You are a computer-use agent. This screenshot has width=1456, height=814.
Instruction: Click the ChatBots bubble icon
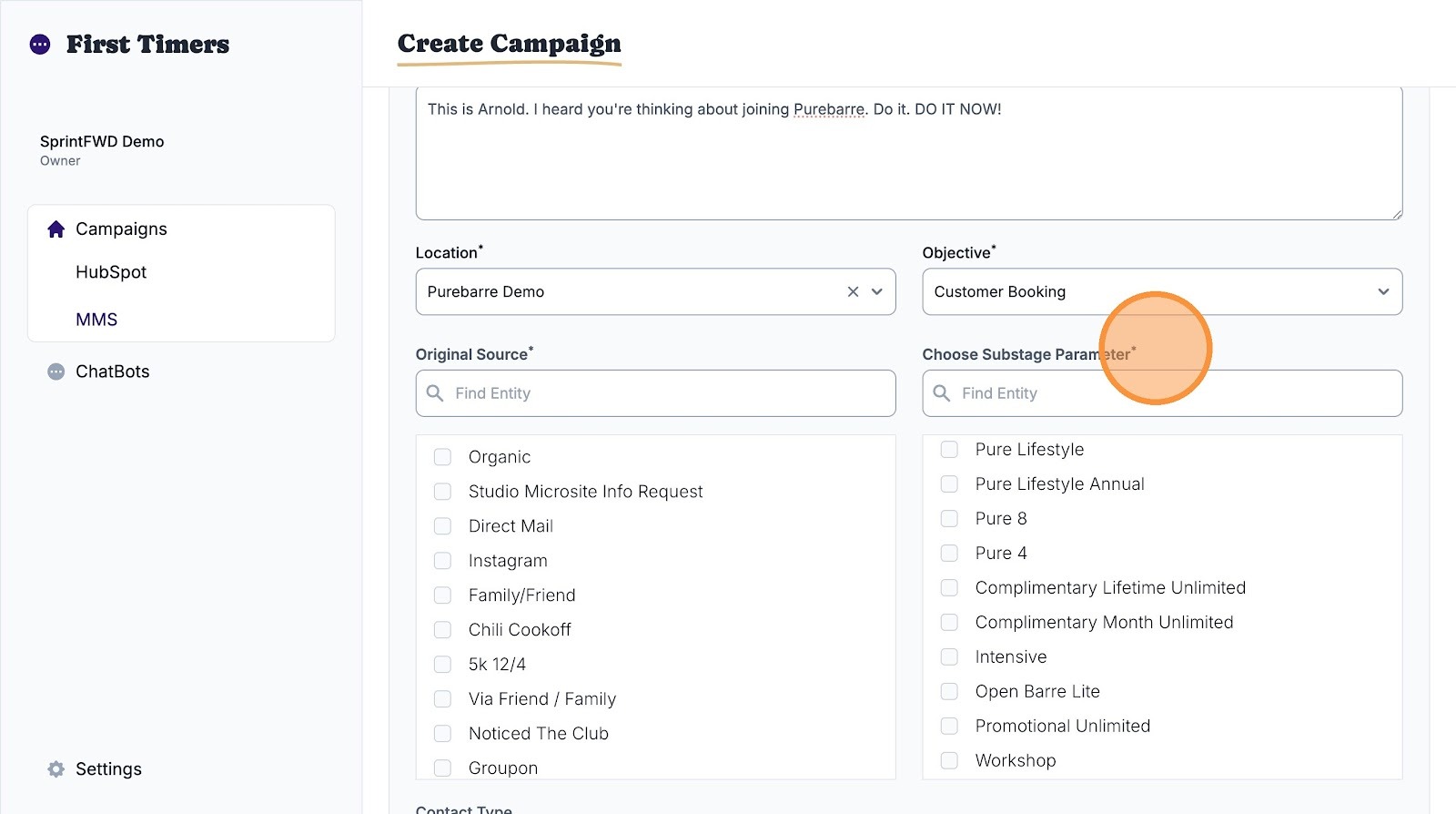(56, 371)
